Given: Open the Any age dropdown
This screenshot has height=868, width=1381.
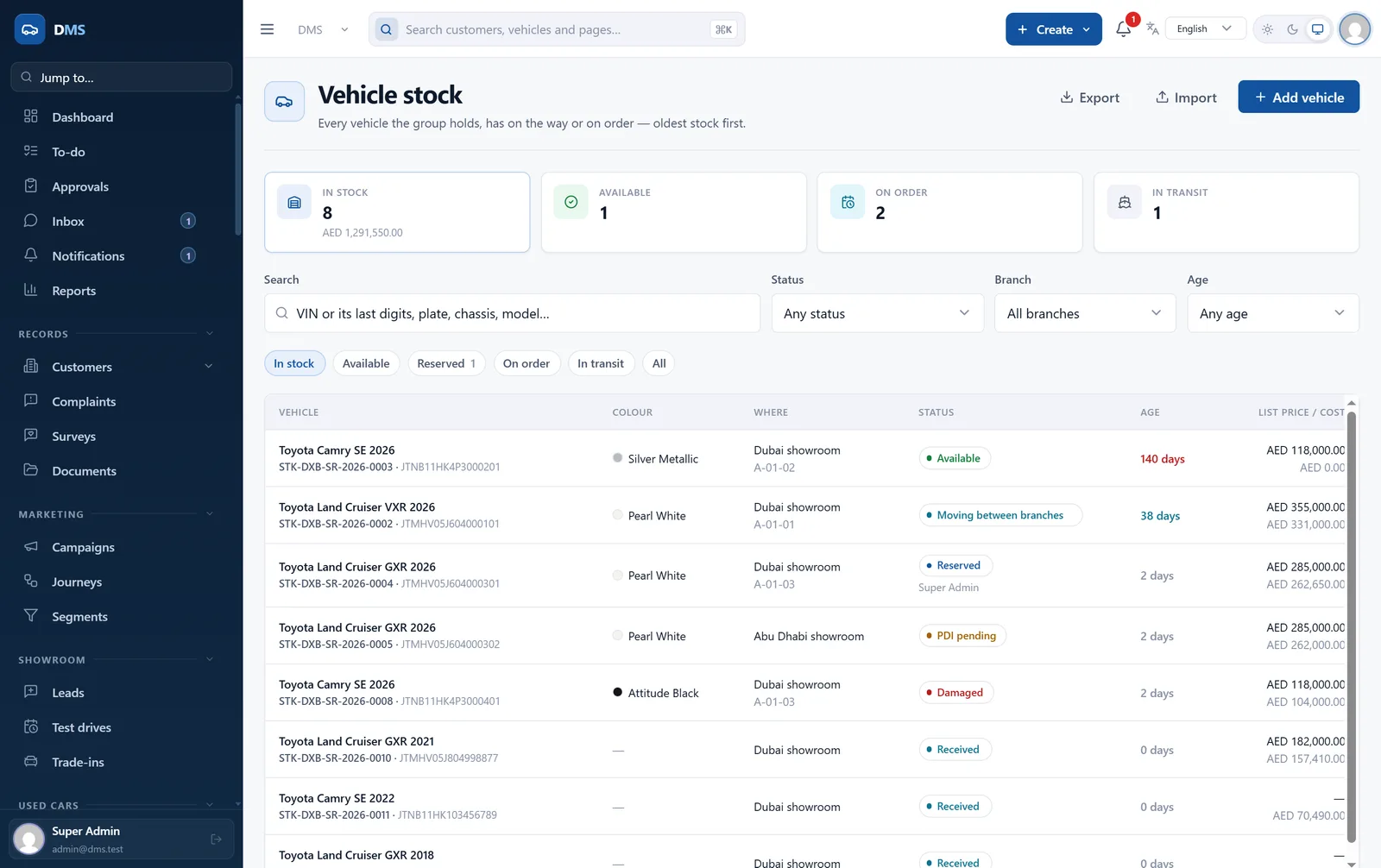Looking at the screenshot, I should 1273,313.
